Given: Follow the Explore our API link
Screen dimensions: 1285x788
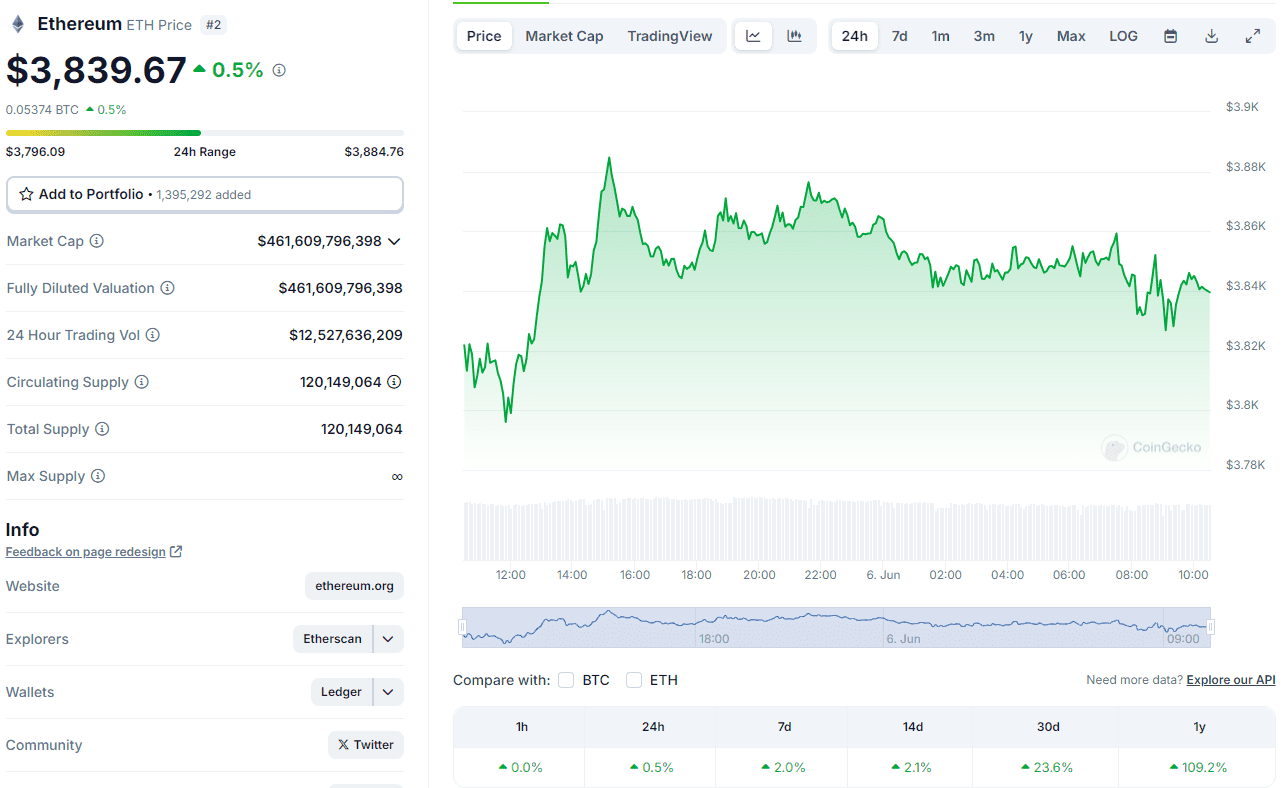Looking at the screenshot, I should click(x=1231, y=680).
